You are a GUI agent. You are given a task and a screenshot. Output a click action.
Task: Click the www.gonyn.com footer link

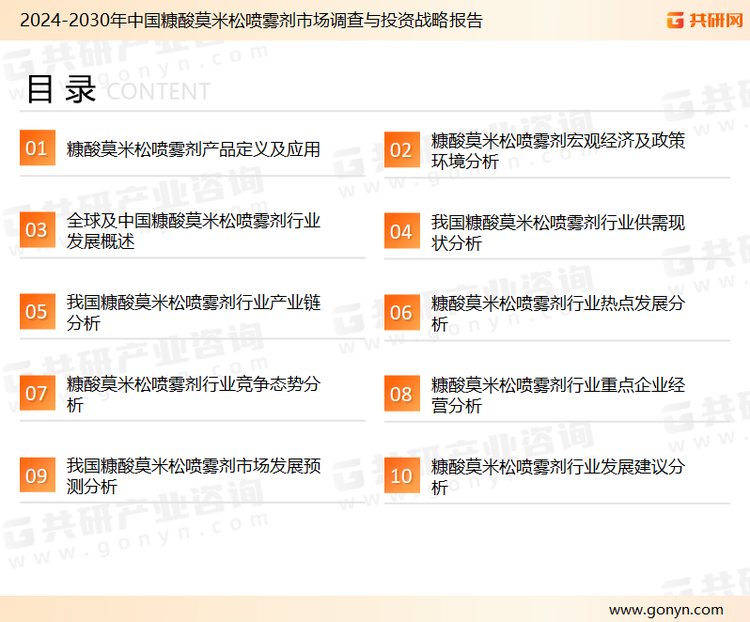666,610
